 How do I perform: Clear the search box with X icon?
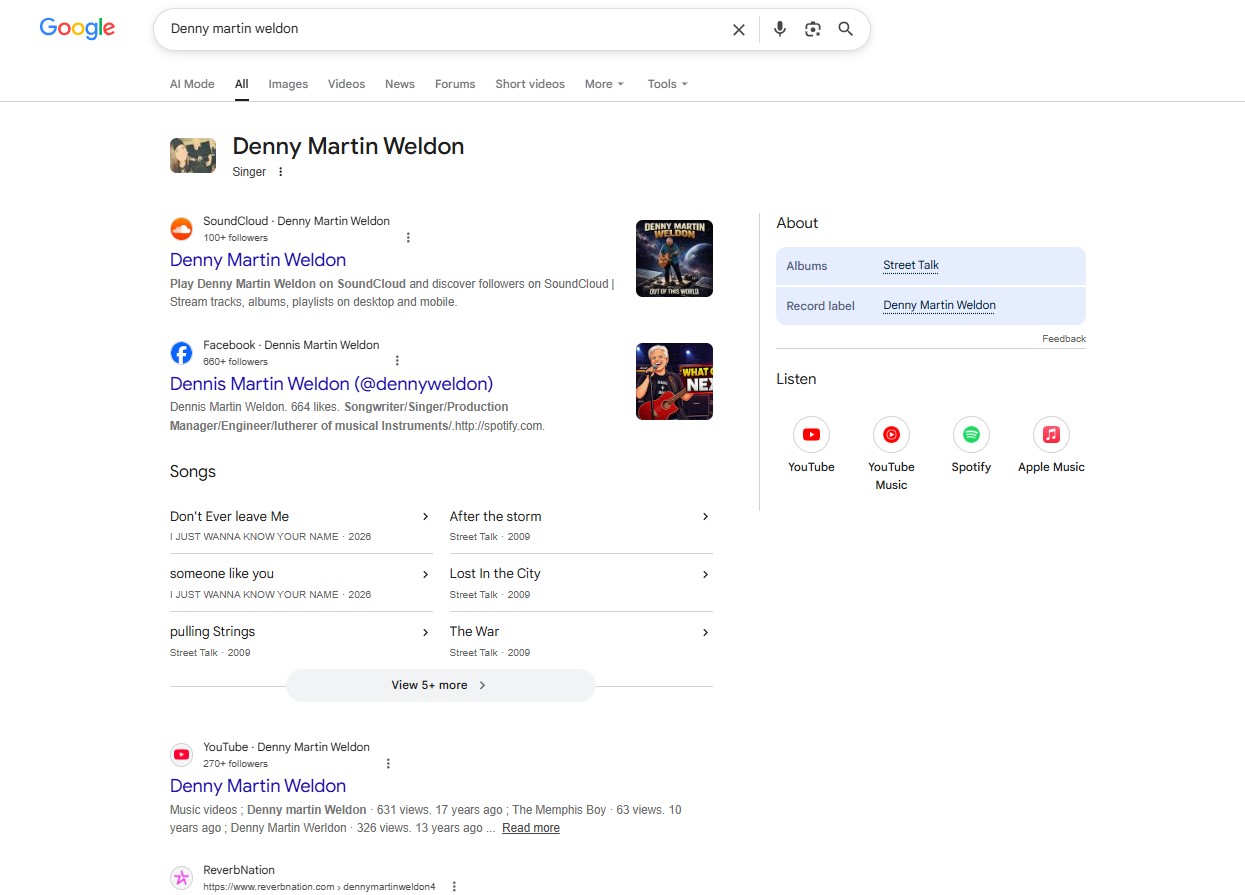(x=739, y=29)
